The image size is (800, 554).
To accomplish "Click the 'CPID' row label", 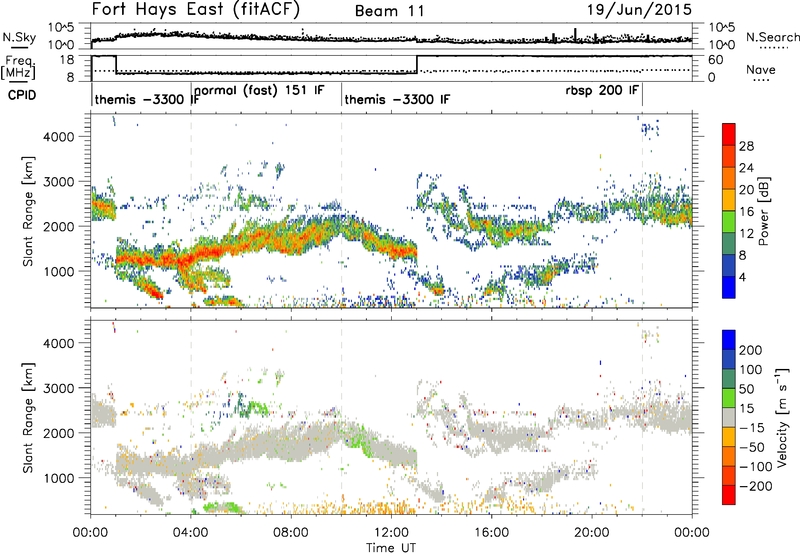I will 22,95.
